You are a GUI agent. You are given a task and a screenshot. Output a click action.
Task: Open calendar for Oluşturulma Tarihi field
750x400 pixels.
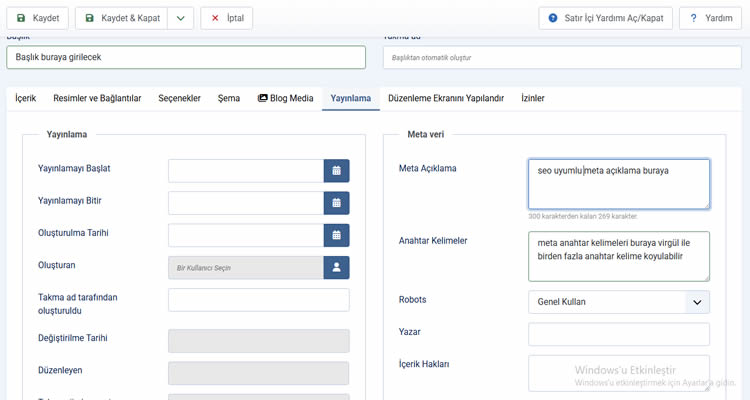click(336, 235)
